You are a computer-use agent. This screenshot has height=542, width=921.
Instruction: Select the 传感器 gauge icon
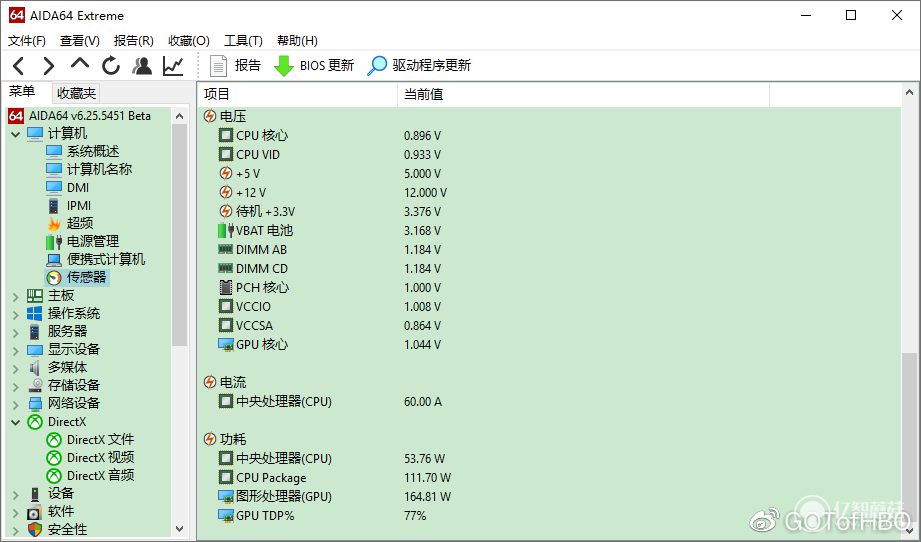tap(54, 277)
